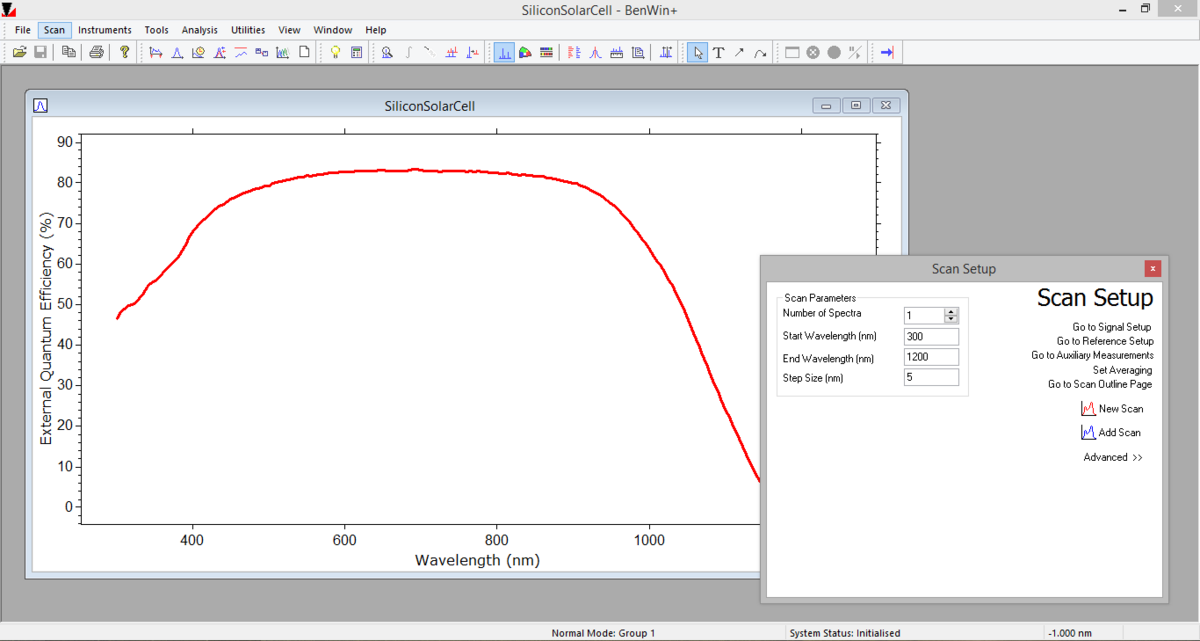Open the Instruments menu

point(105,30)
